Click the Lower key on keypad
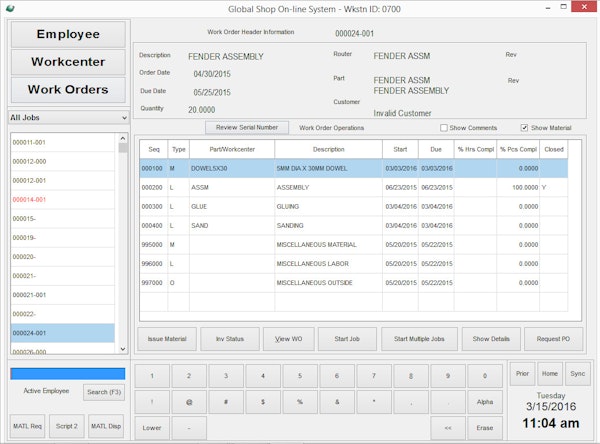The image size is (600, 444). 152,428
